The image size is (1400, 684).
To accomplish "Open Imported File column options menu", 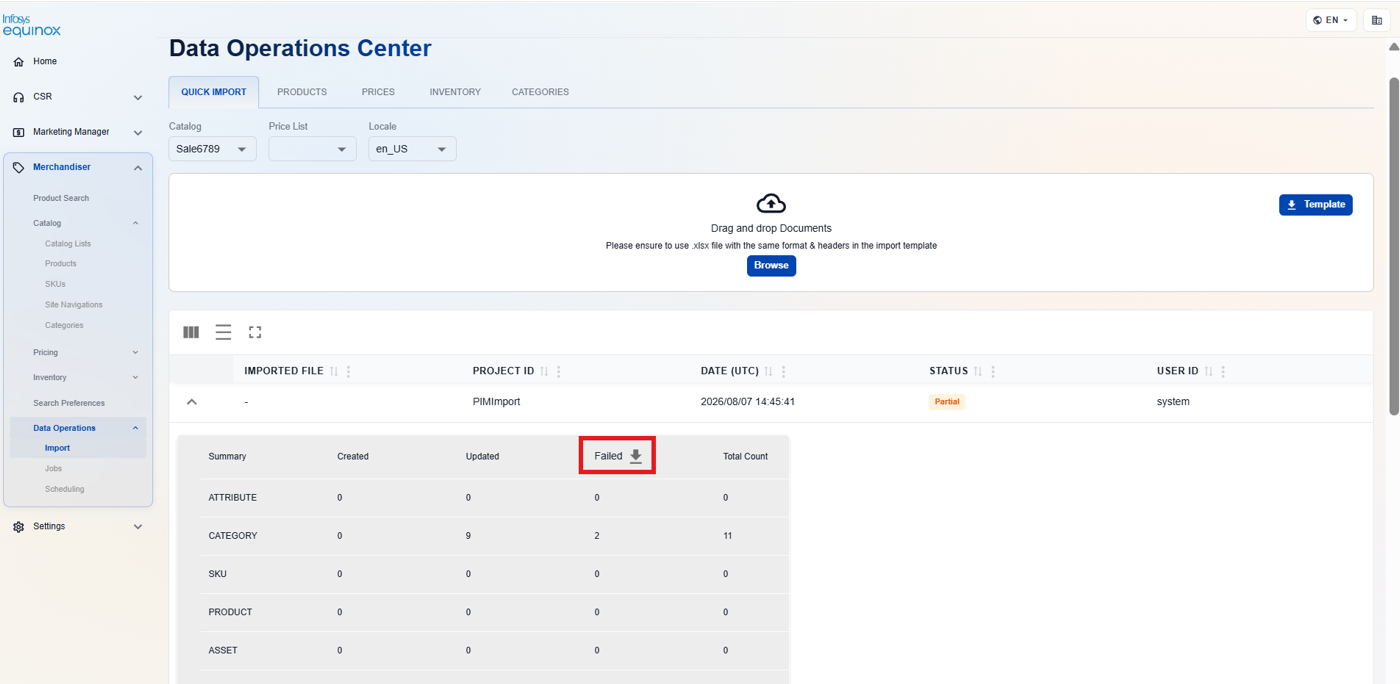I will tap(348, 371).
